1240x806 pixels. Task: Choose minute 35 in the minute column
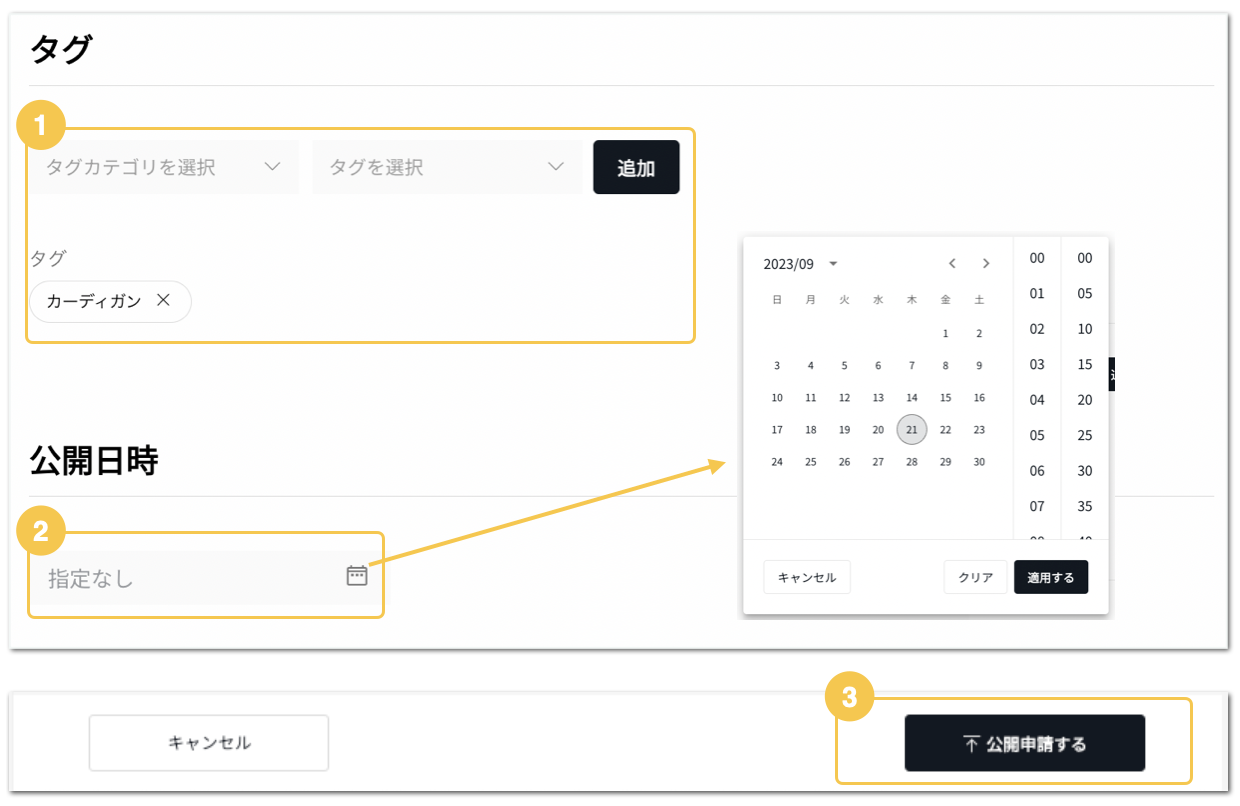point(1085,506)
